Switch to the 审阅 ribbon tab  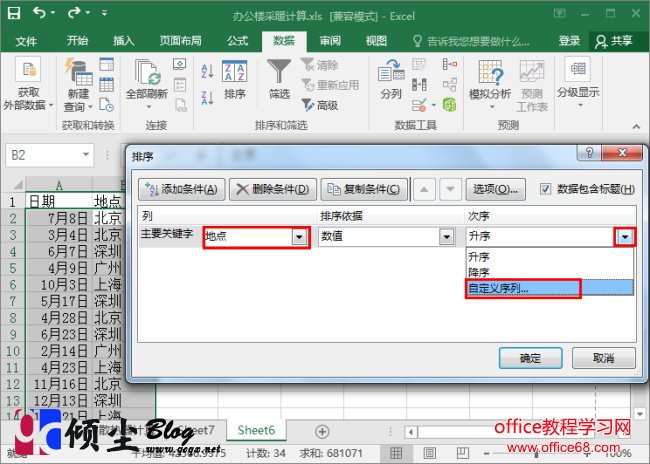[x=330, y=41]
